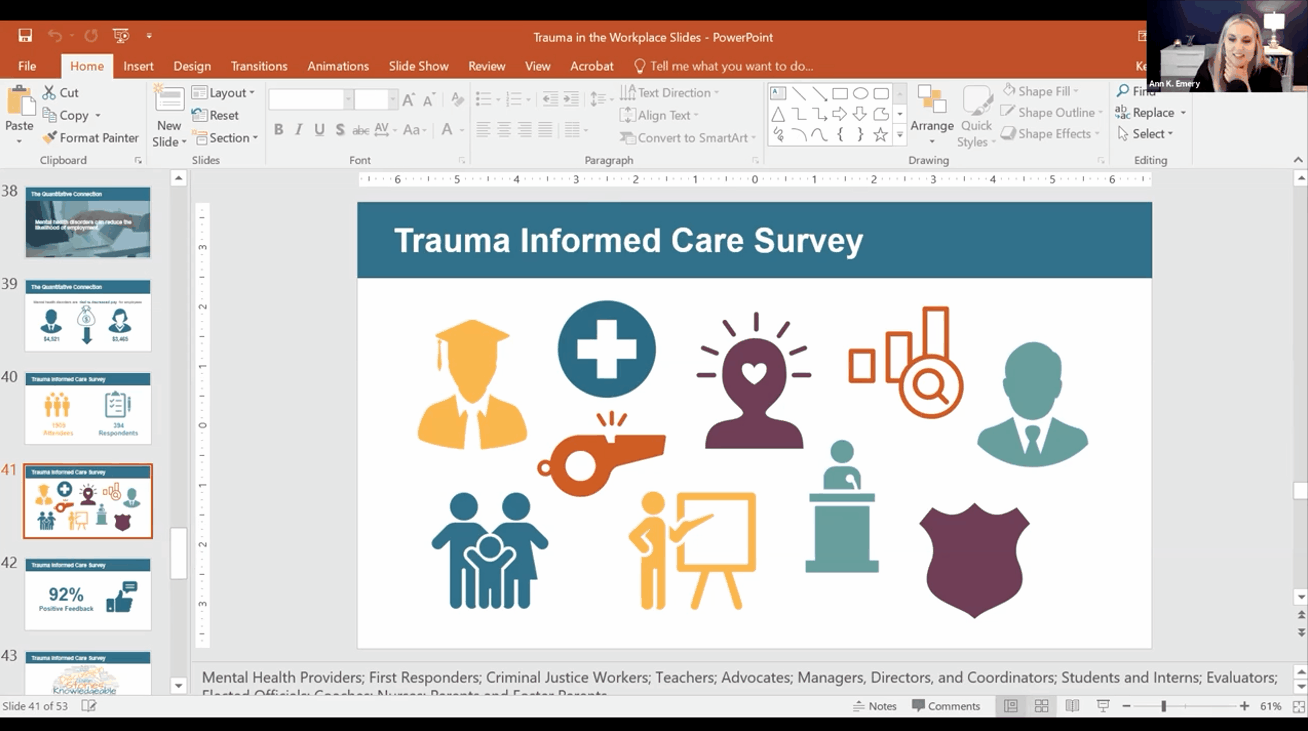
Task: Toggle Center paragraph alignment
Action: coord(504,130)
